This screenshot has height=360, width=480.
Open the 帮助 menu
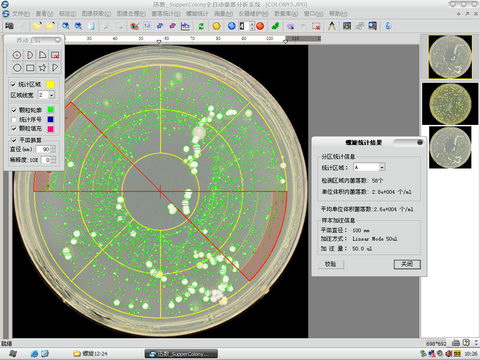pos(338,14)
